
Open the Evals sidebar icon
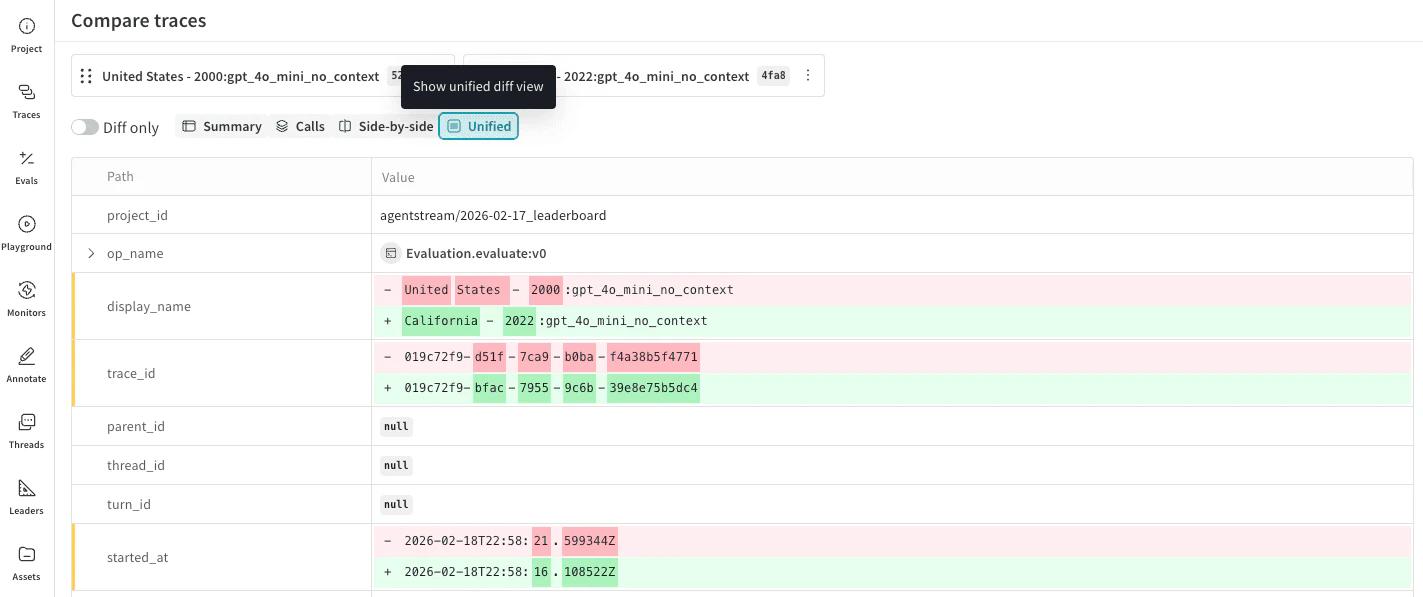pos(27,167)
